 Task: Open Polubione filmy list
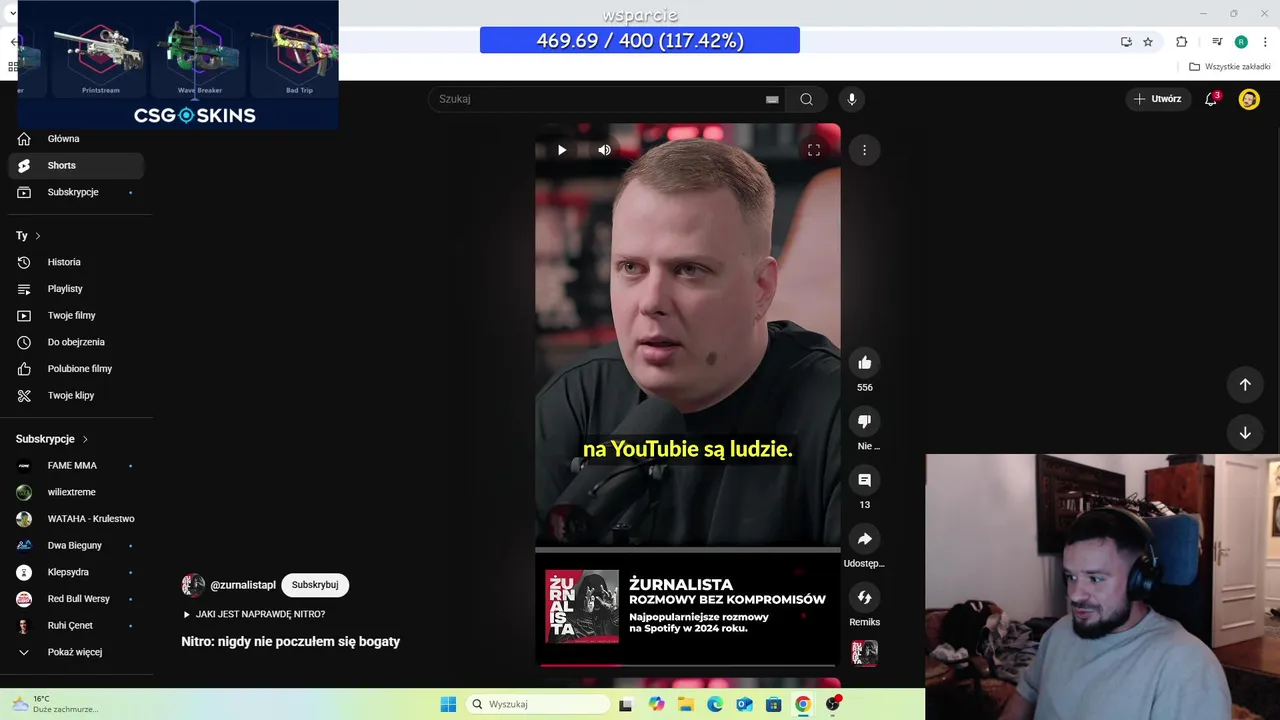click(76, 369)
